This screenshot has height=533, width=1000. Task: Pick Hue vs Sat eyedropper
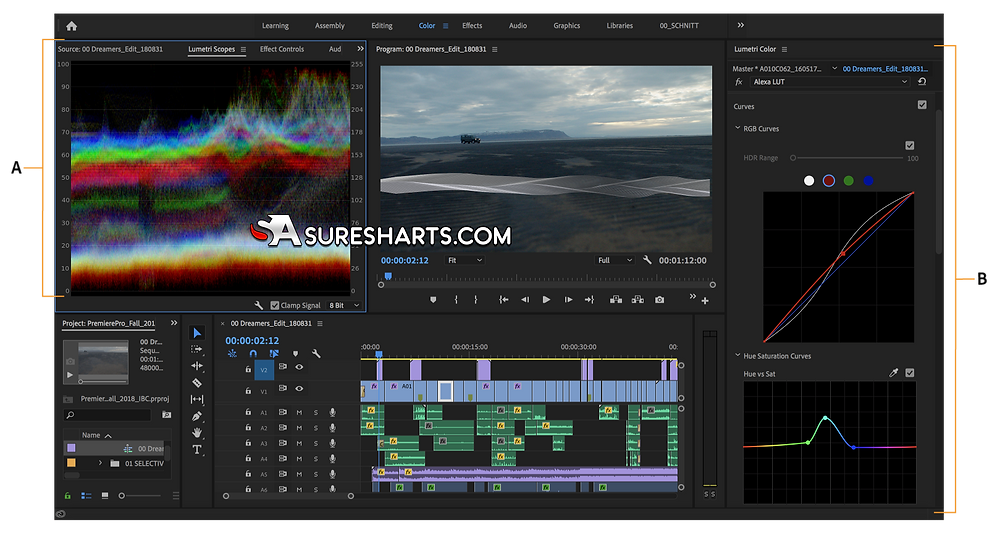893,373
